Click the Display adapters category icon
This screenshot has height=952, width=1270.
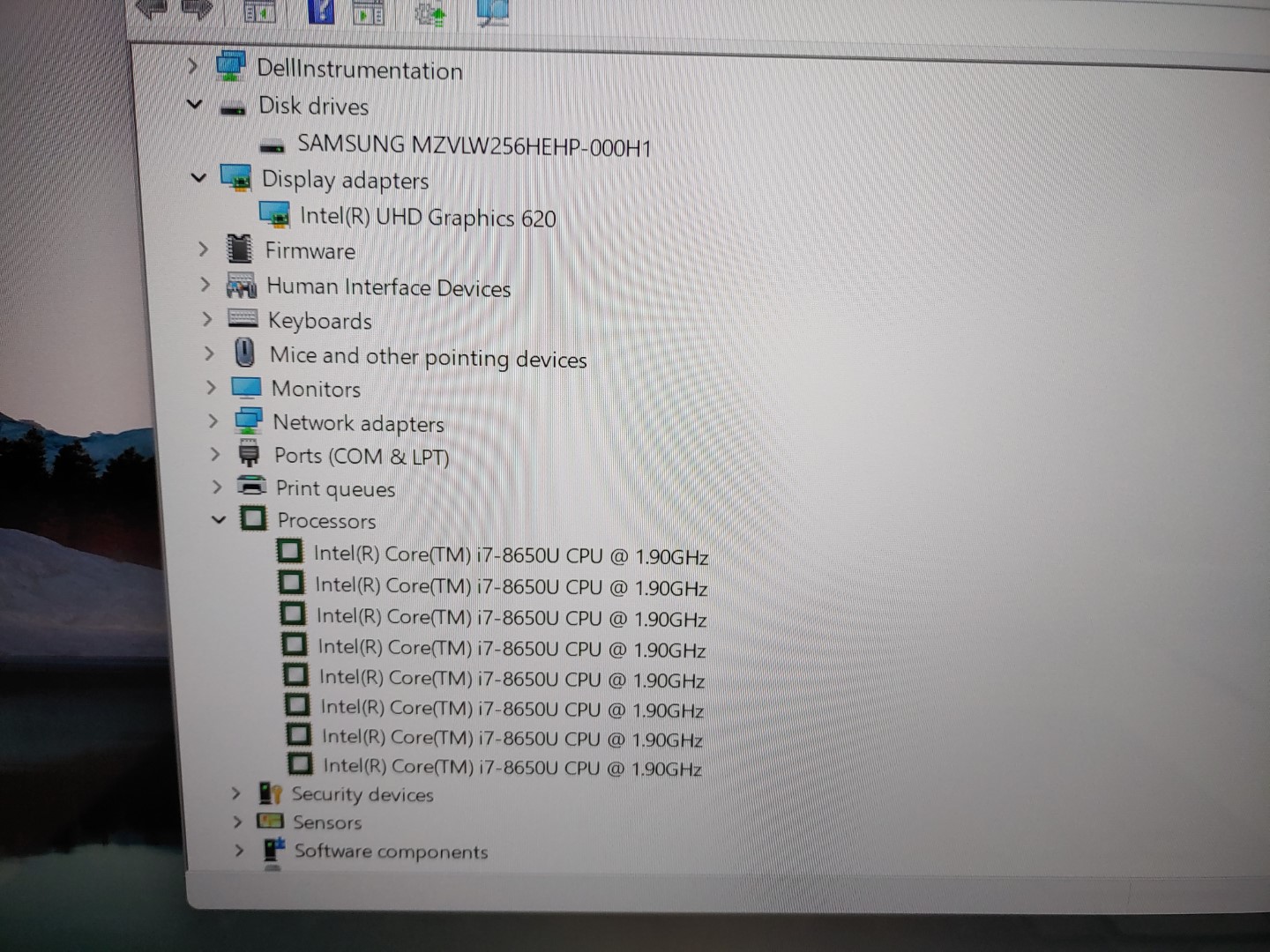click(x=235, y=177)
